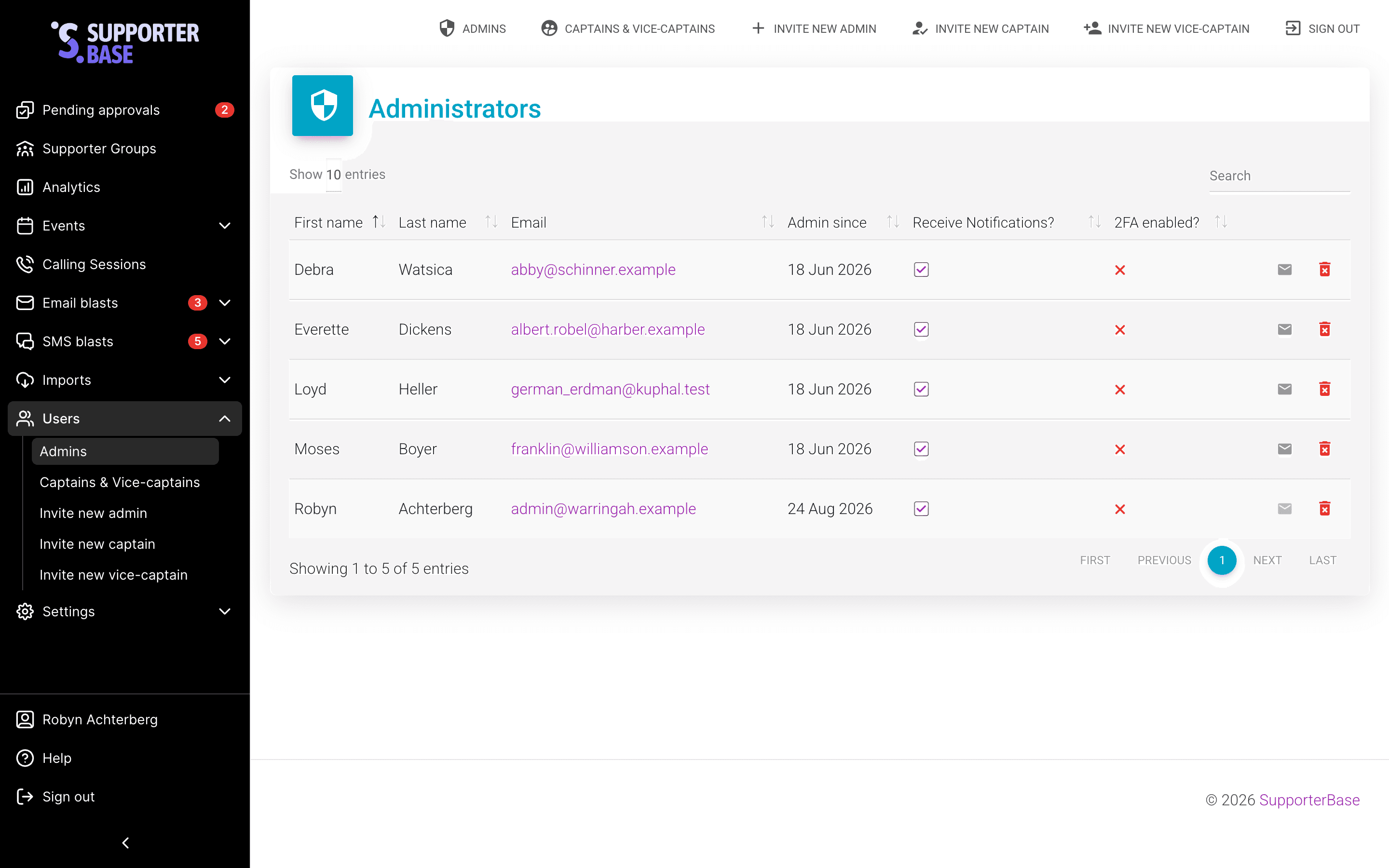
Task: Expand the Settings menu chevron
Action: click(x=224, y=611)
